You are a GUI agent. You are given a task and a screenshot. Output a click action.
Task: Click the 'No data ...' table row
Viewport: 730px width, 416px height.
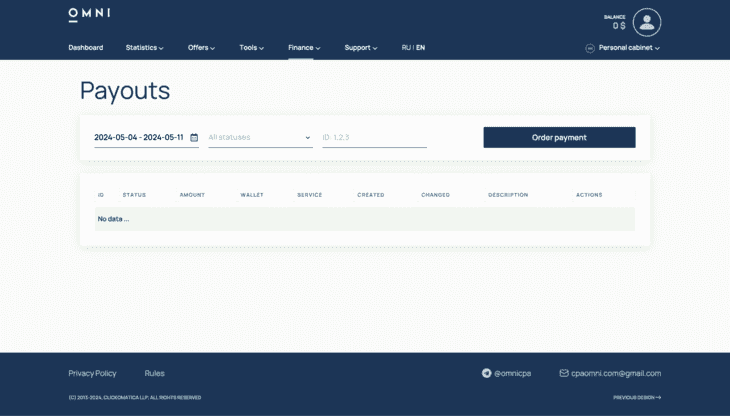pyautogui.click(x=365, y=219)
